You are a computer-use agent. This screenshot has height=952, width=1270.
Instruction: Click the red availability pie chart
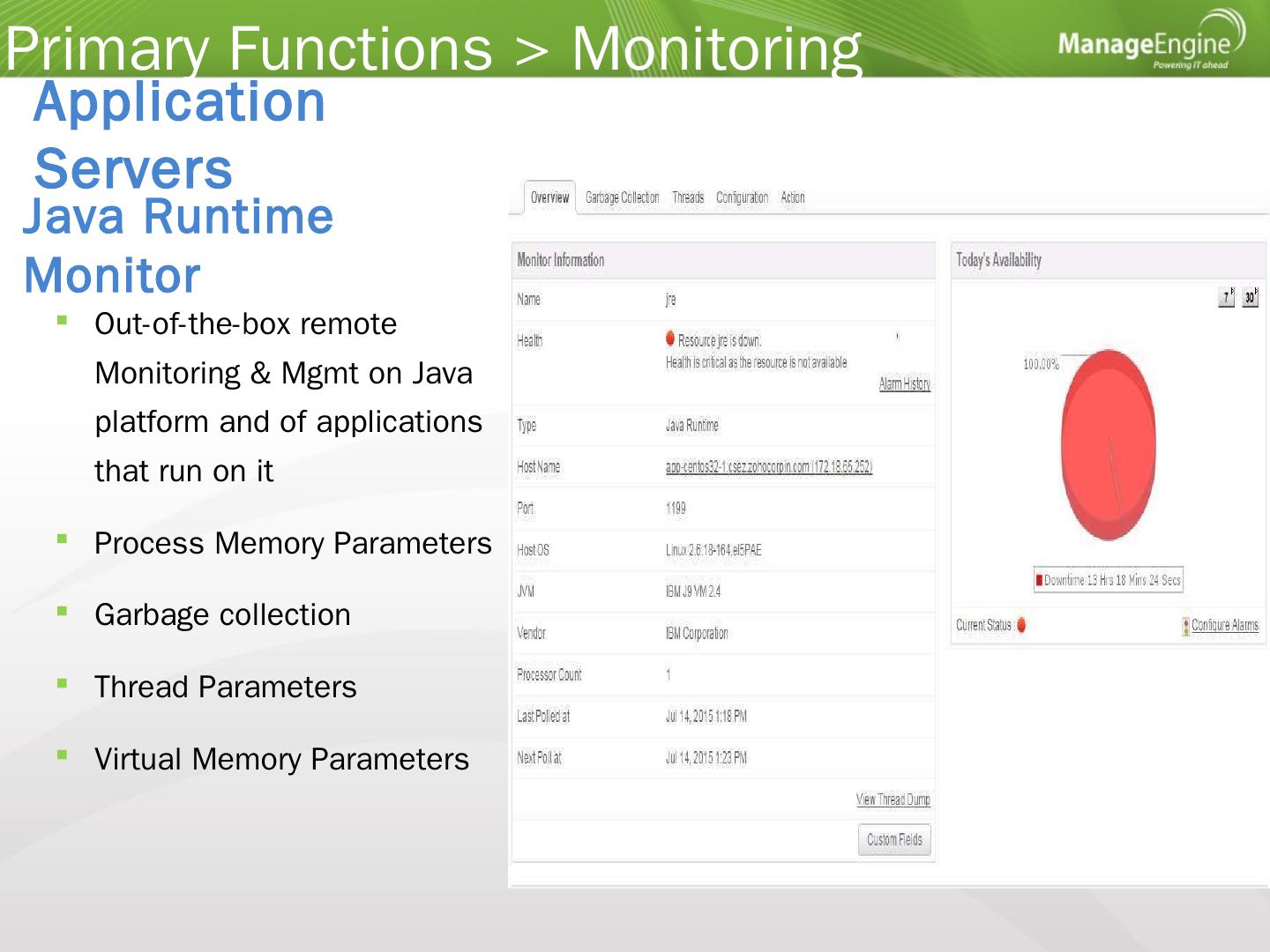click(1108, 445)
